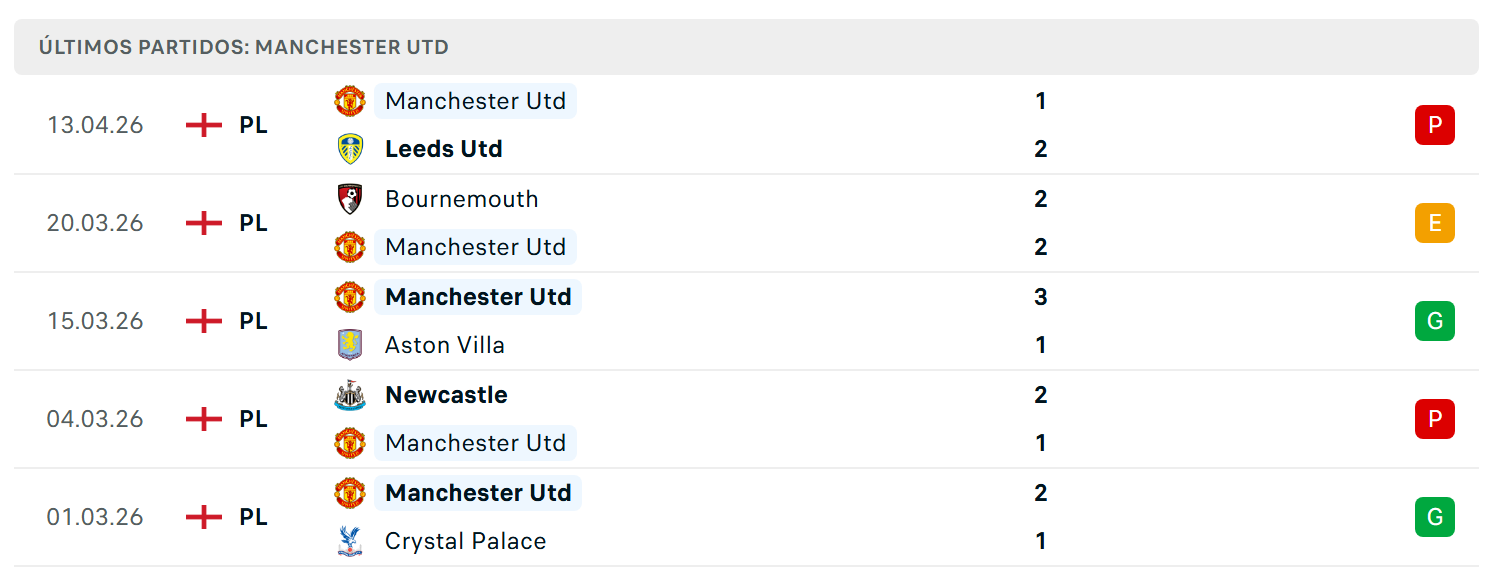This screenshot has height=583, width=1496.
Task: Click the PL league label for 15.03.26
Action: pos(254,321)
